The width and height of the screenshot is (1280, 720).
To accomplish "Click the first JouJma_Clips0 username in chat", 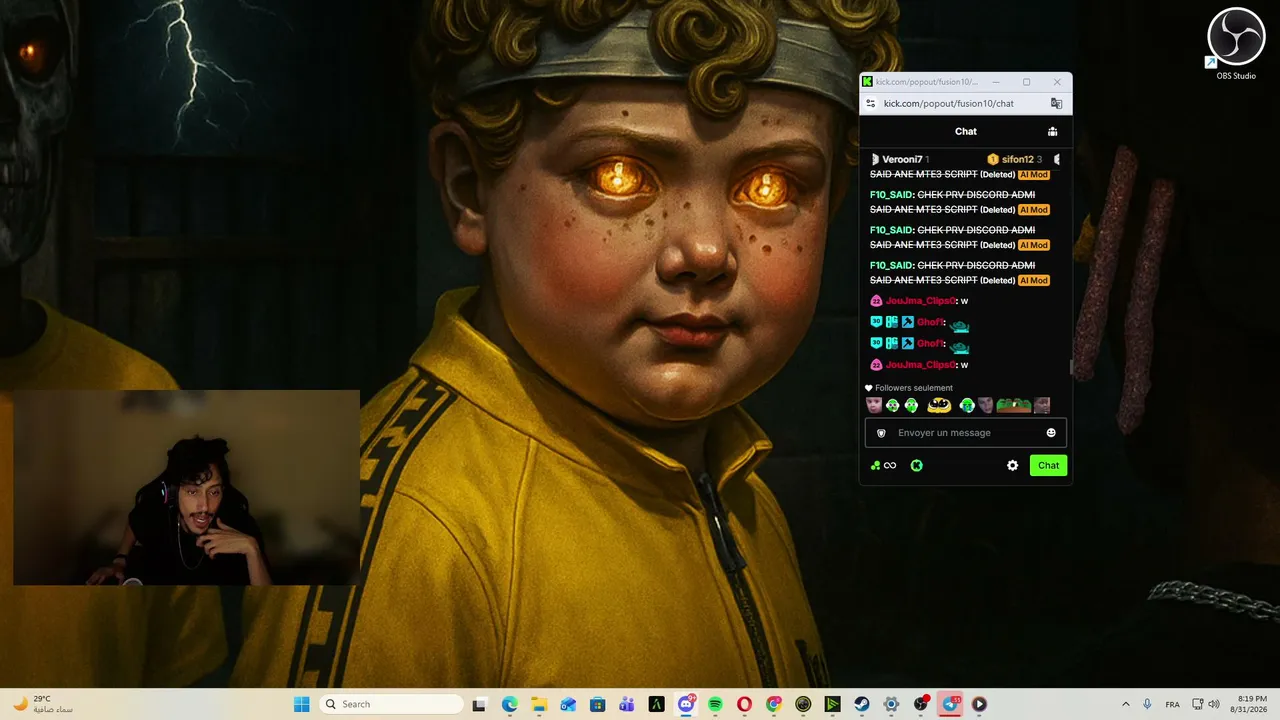I will click(x=921, y=301).
